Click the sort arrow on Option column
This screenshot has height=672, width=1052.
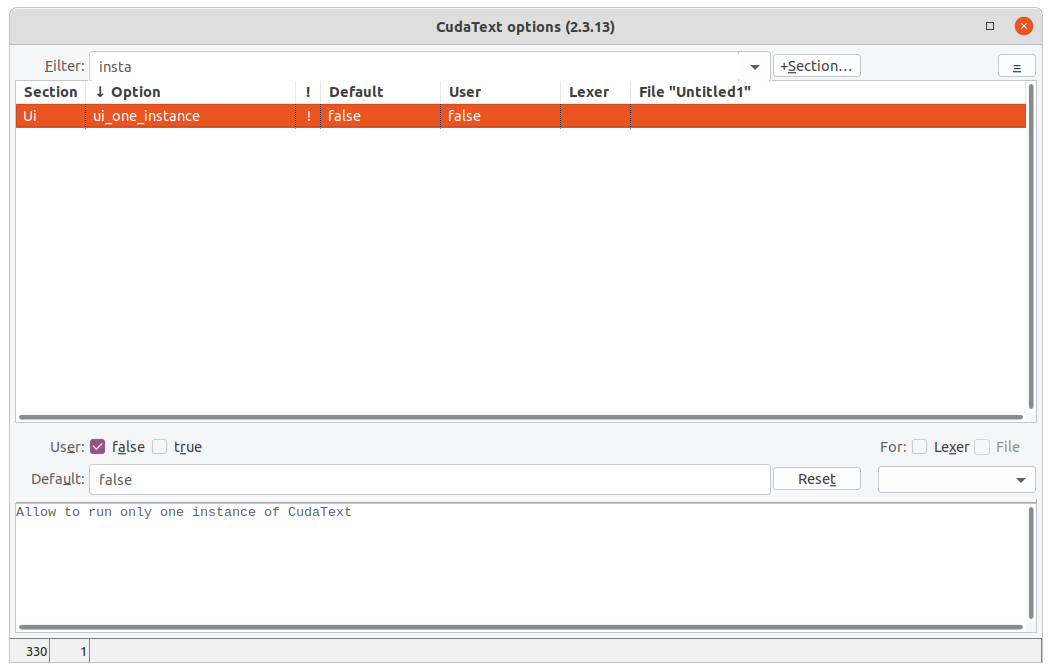pyautogui.click(x=100, y=92)
